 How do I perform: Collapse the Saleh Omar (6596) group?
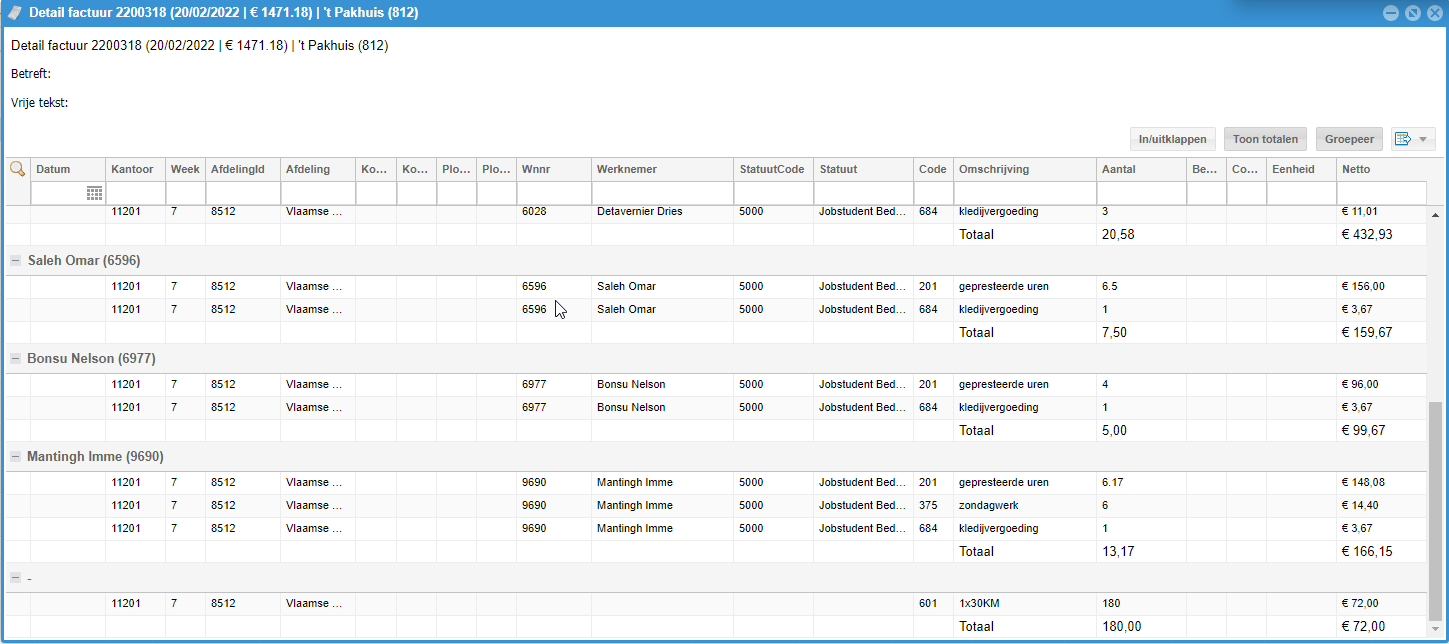click(15, 260)
